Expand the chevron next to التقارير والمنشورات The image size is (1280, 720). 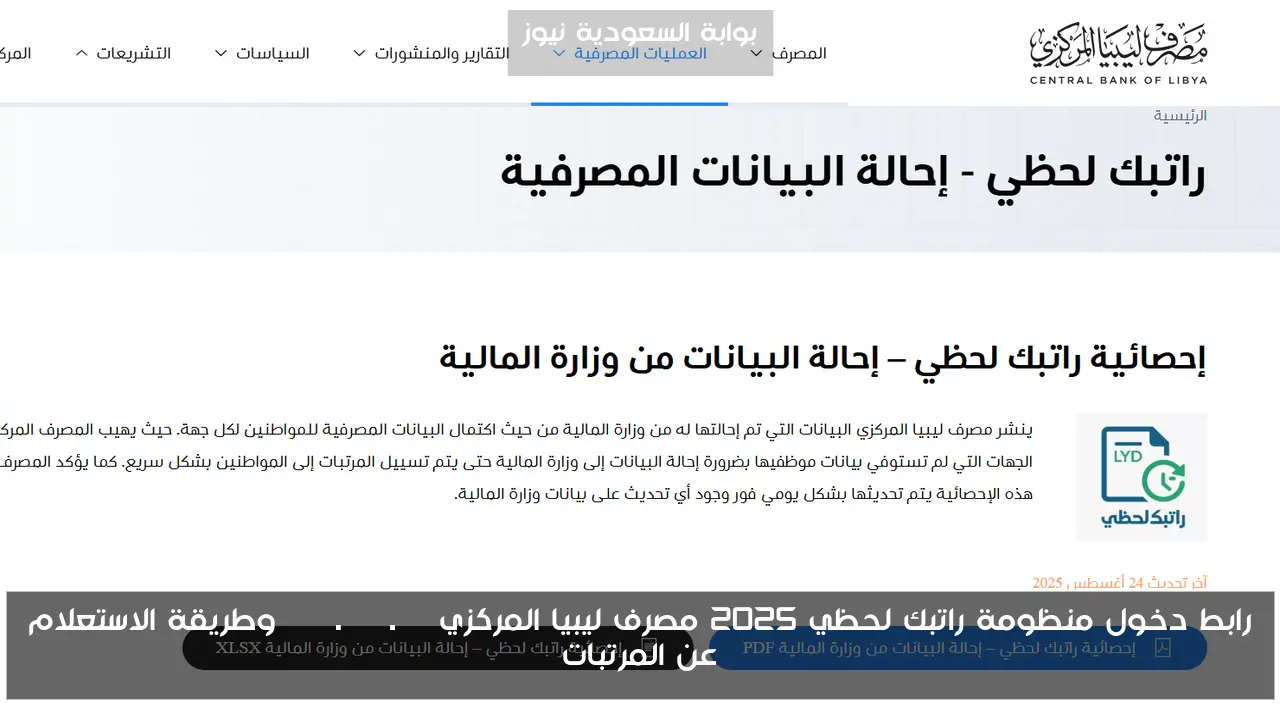pos(360,53)
